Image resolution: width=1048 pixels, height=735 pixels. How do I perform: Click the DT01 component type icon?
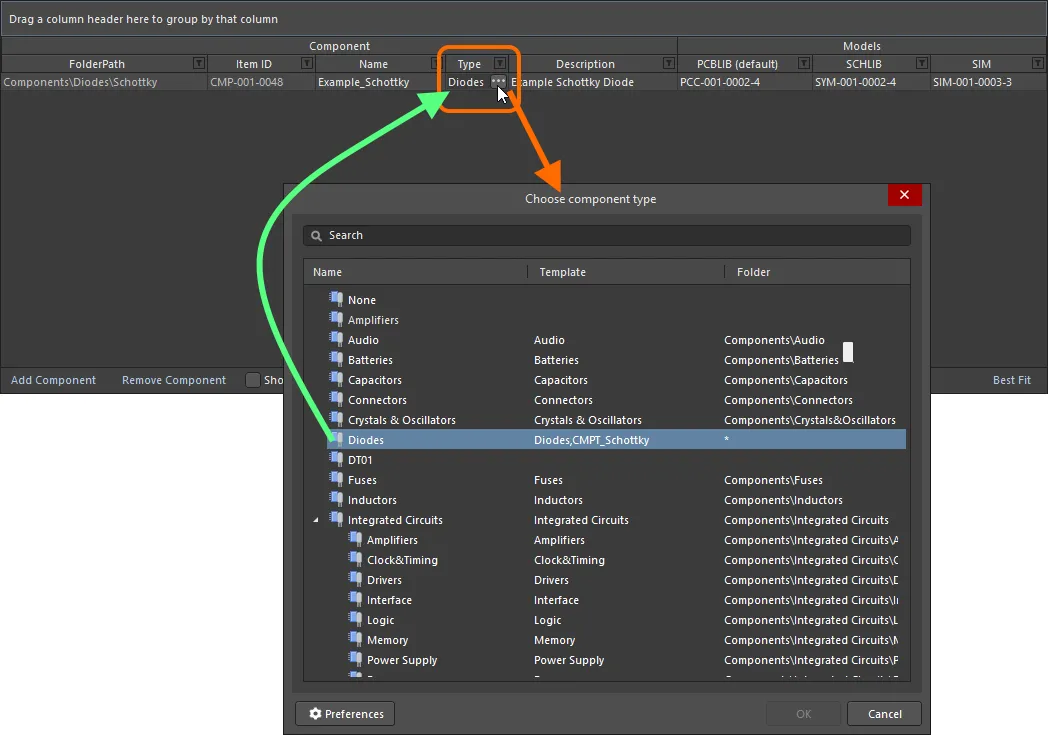(x=336, y=459)
